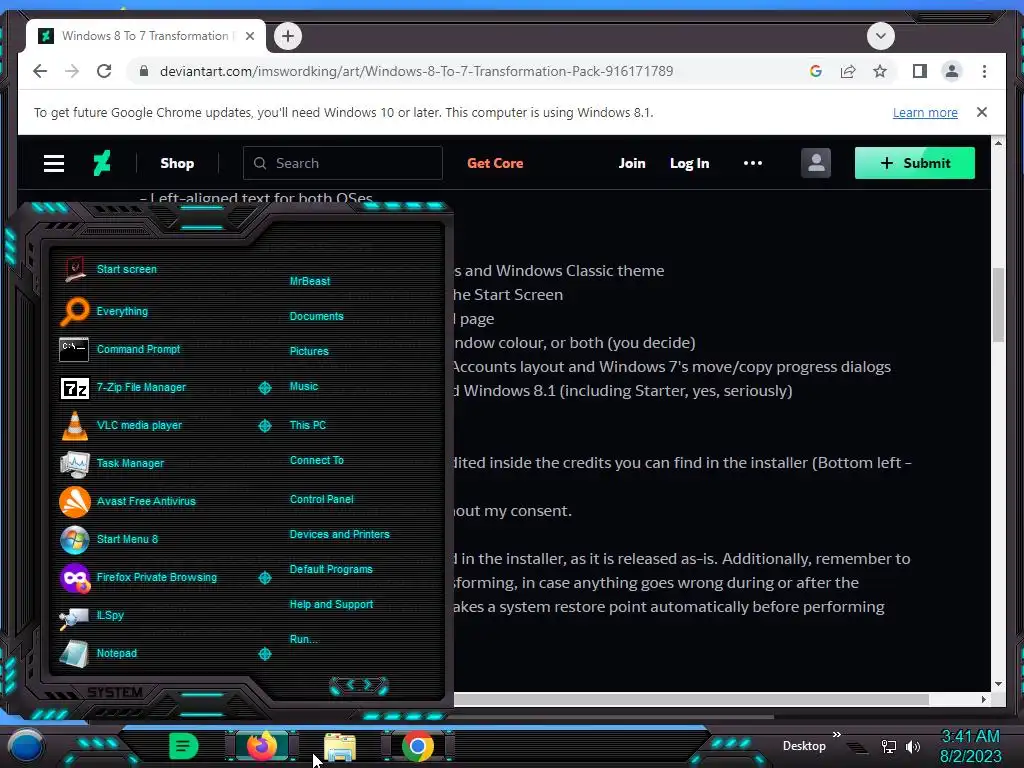Expand 7-Zip File Manager jump list

(264, 388)
